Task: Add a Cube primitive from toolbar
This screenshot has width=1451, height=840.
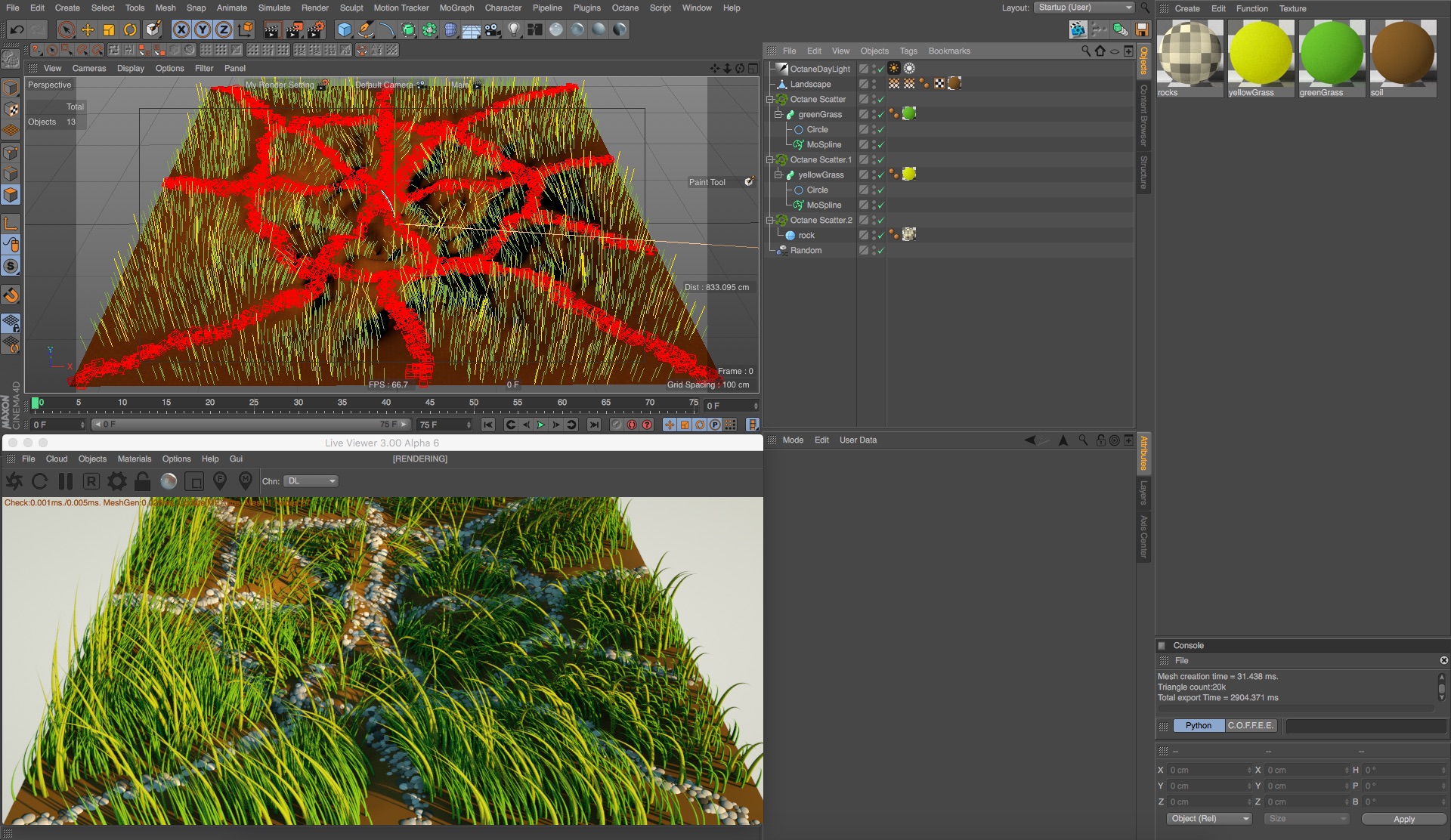Action: [x=345, y=29]
